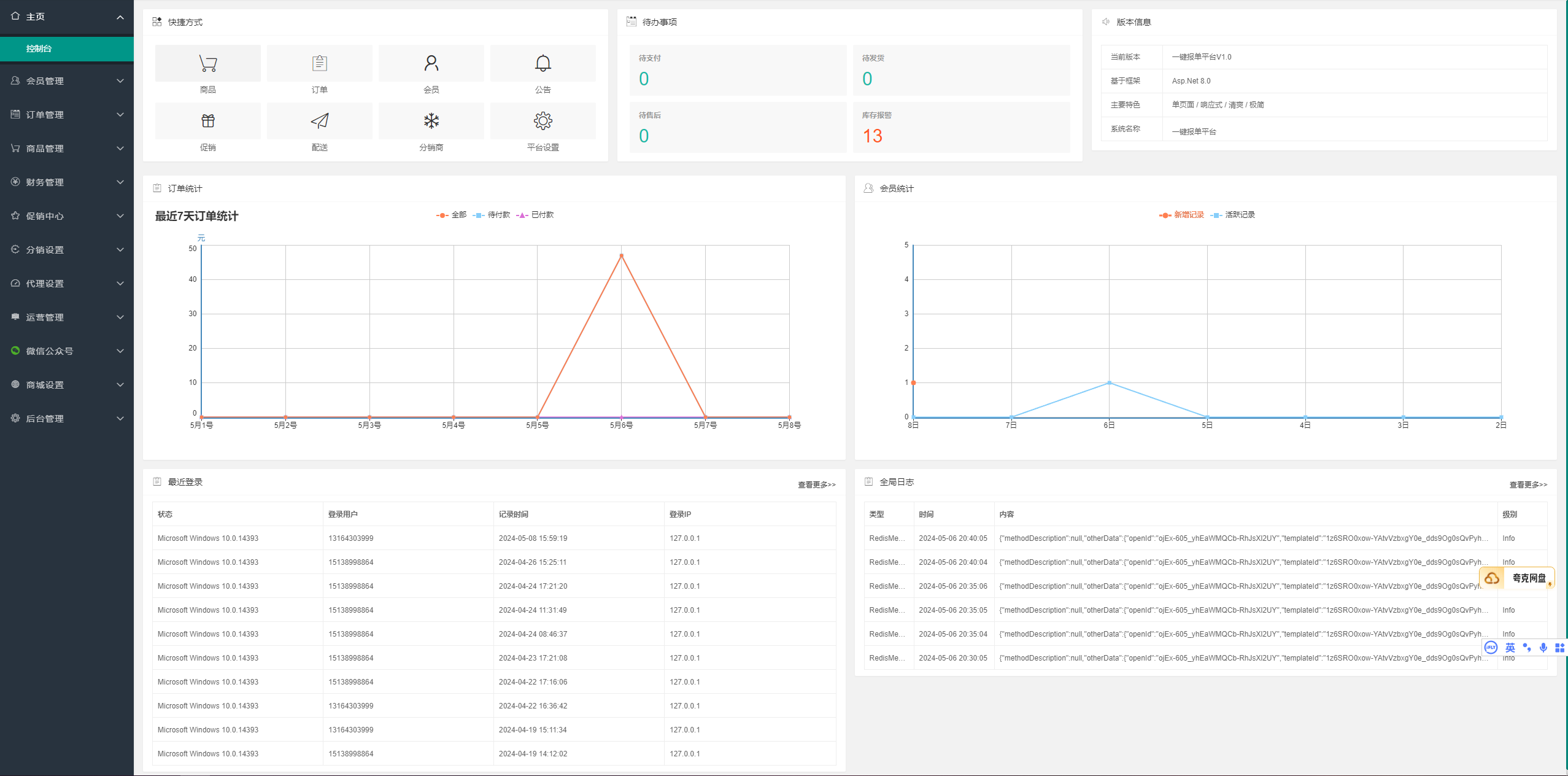Expand the 运营管理 menu chevron
The height and width of the screenshot is (776, 1568).
120,317
